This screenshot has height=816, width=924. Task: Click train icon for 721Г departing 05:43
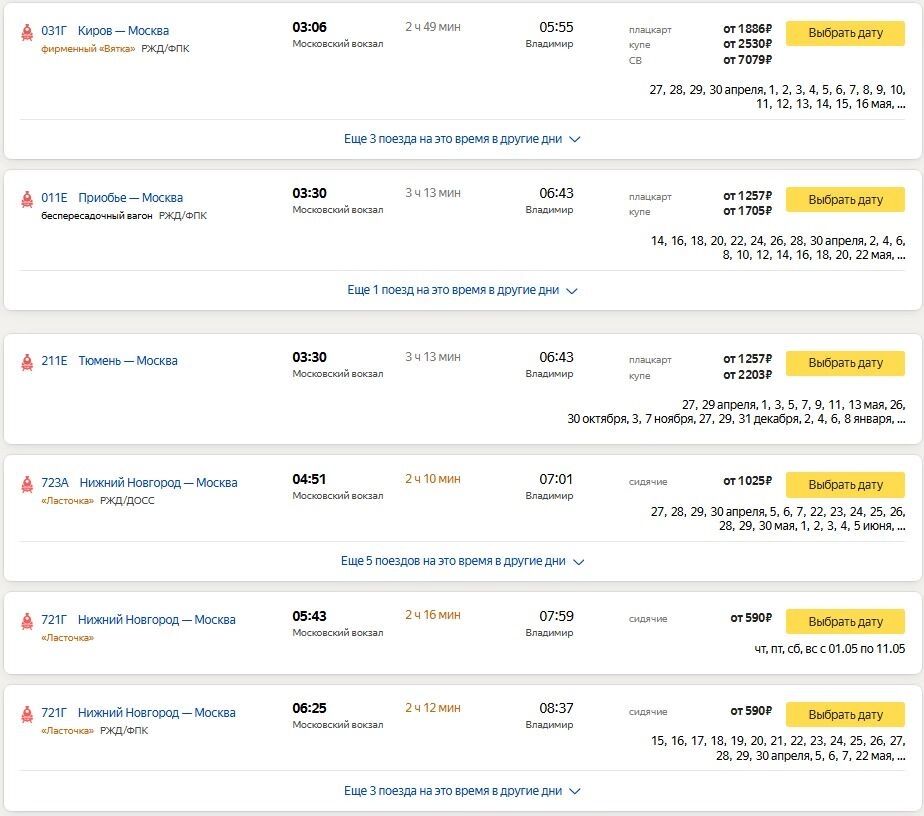tap(27, 620)
